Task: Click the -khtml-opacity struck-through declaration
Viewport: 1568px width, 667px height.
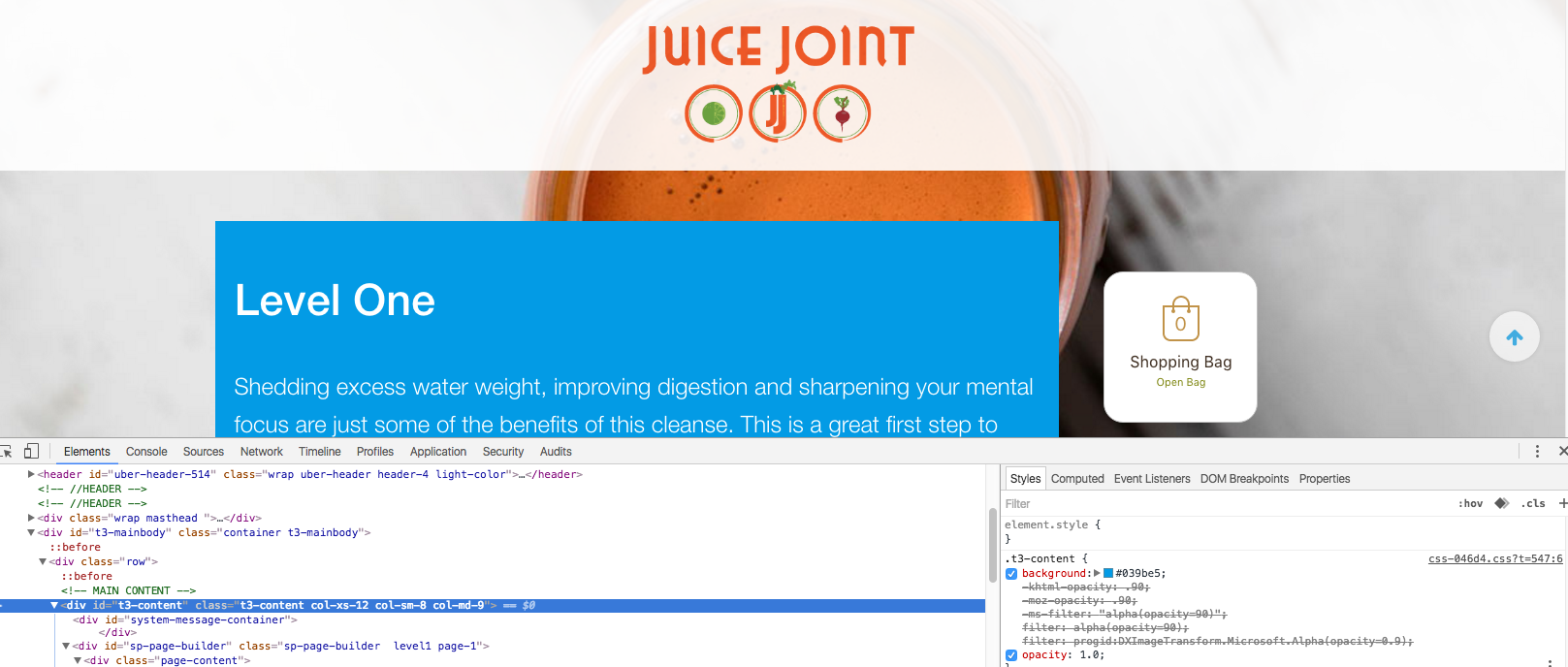Action: point(1086,588)
